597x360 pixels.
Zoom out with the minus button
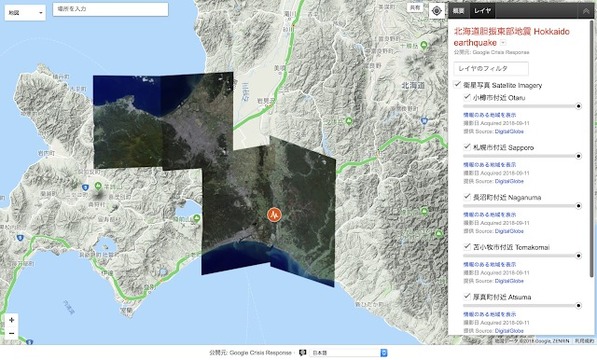[11, 333]
